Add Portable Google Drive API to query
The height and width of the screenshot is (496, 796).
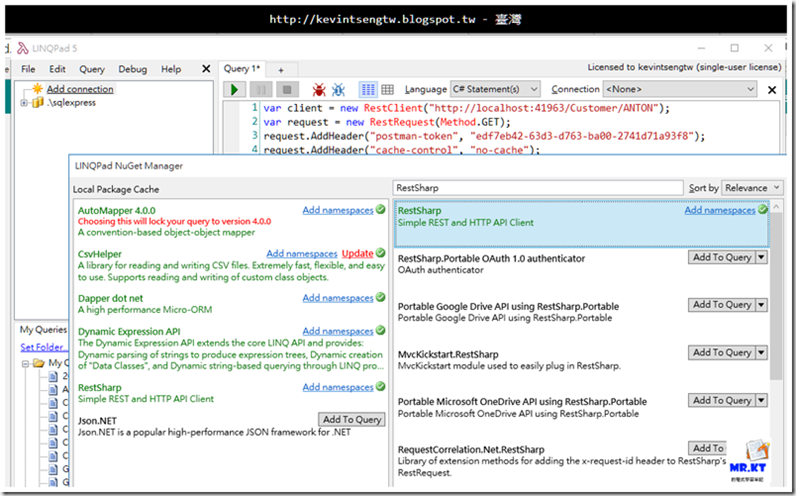pos(722,305)
